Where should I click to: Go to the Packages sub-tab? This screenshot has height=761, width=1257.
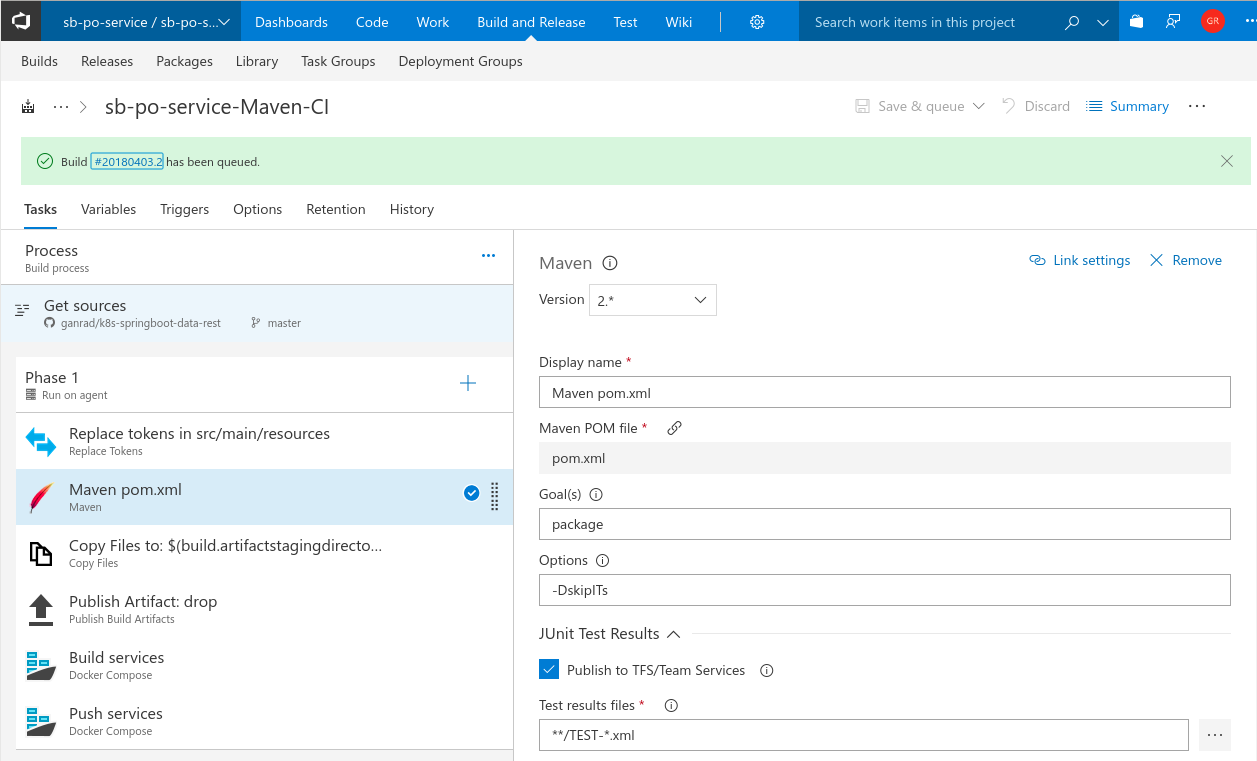tap(184, 61)
